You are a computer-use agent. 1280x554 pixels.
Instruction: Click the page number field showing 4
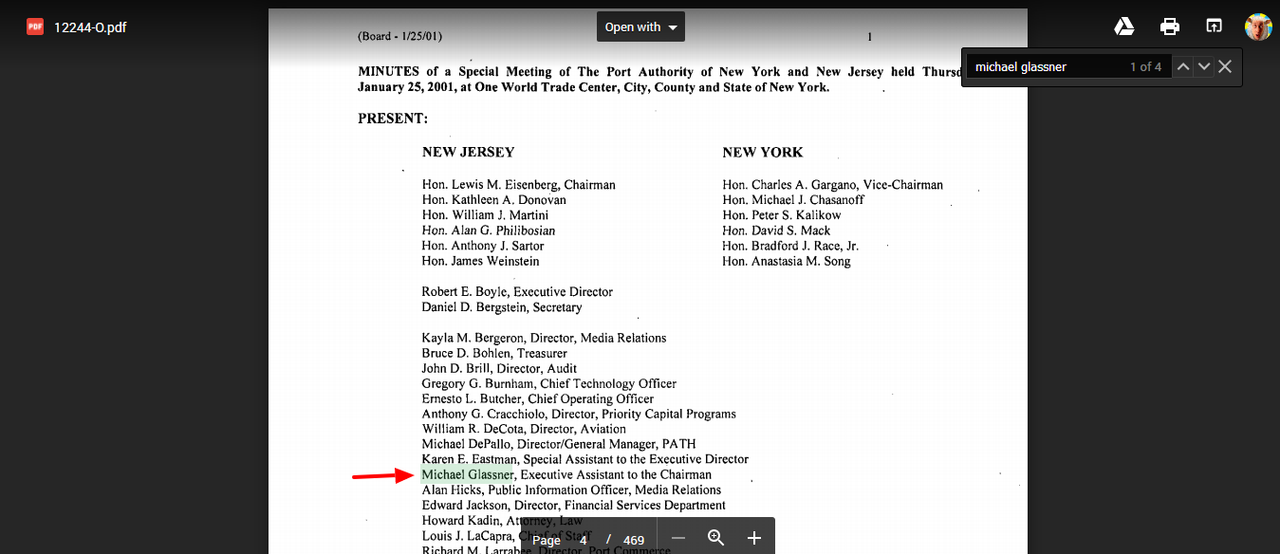point(583,540)
